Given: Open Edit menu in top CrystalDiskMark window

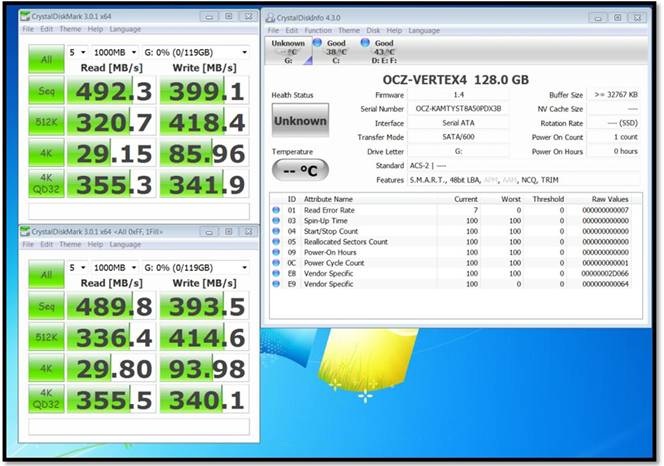Looking at the screenshot, I should pyautogui.click(x=47, y=29).
